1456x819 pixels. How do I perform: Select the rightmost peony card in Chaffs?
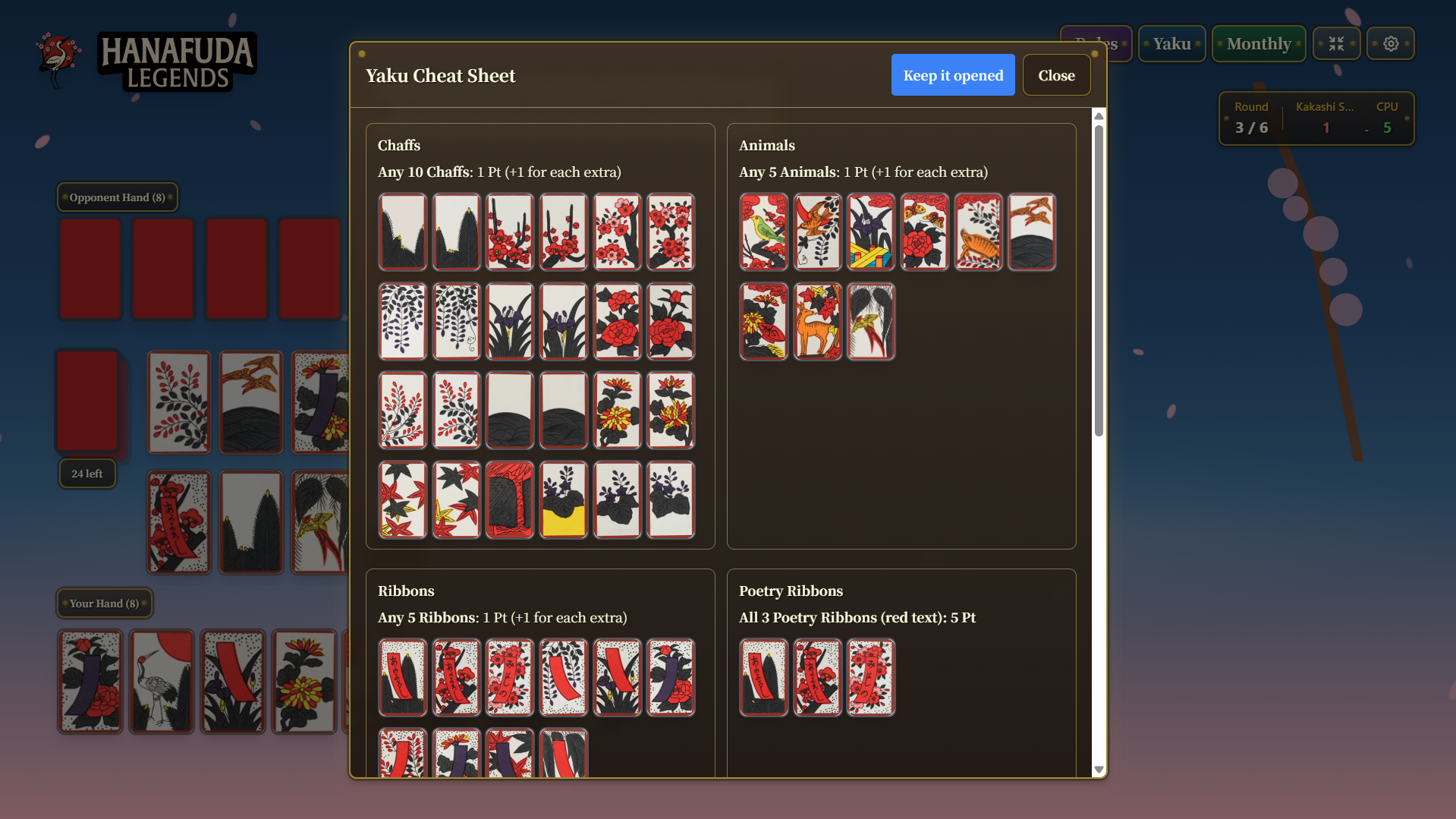point(671,321)
